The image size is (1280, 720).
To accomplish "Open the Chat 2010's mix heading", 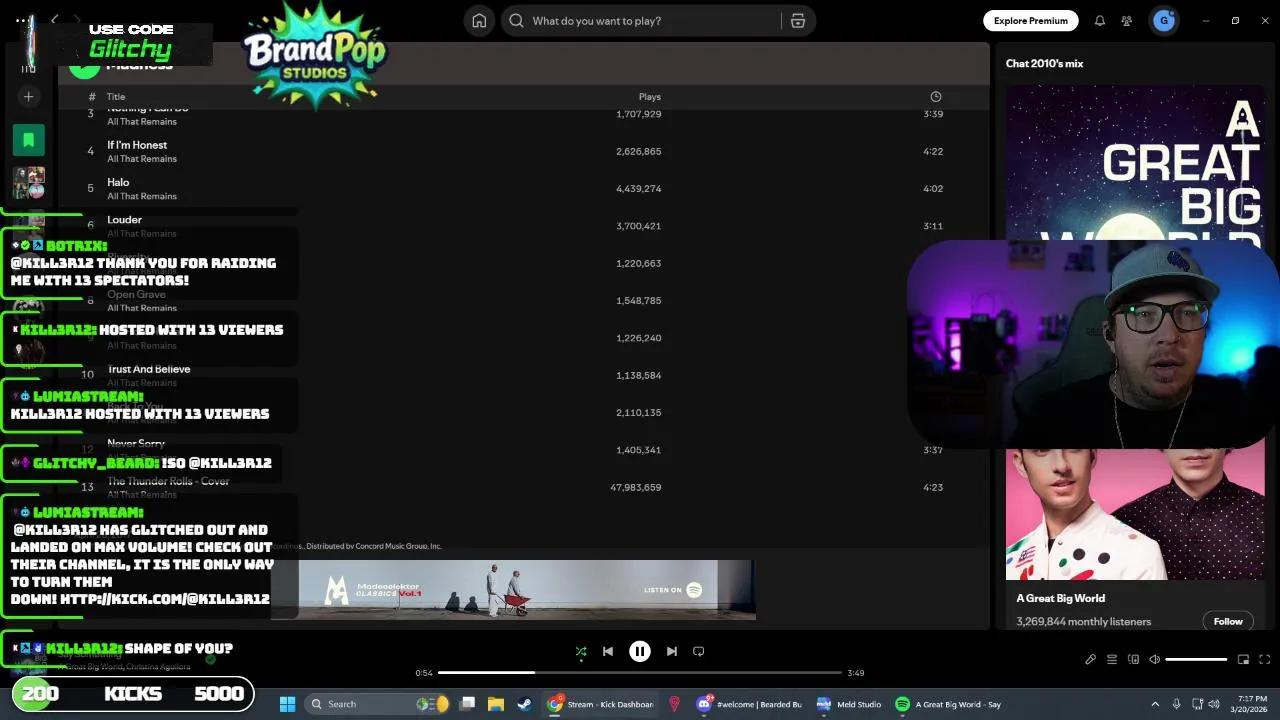I will pyautogui.click(x=1044, y=64).
